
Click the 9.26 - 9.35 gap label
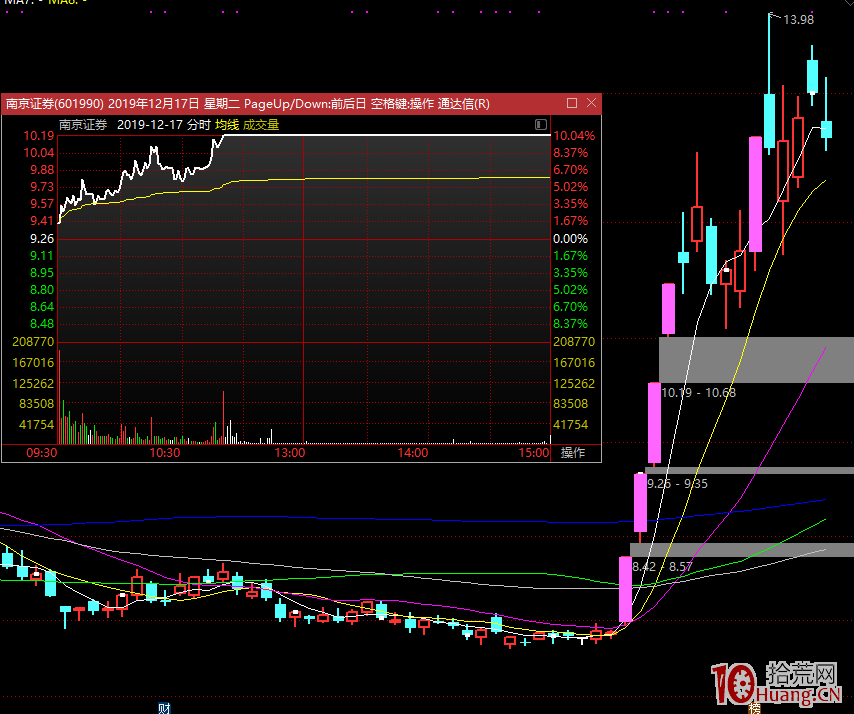(x=677, y=484)
